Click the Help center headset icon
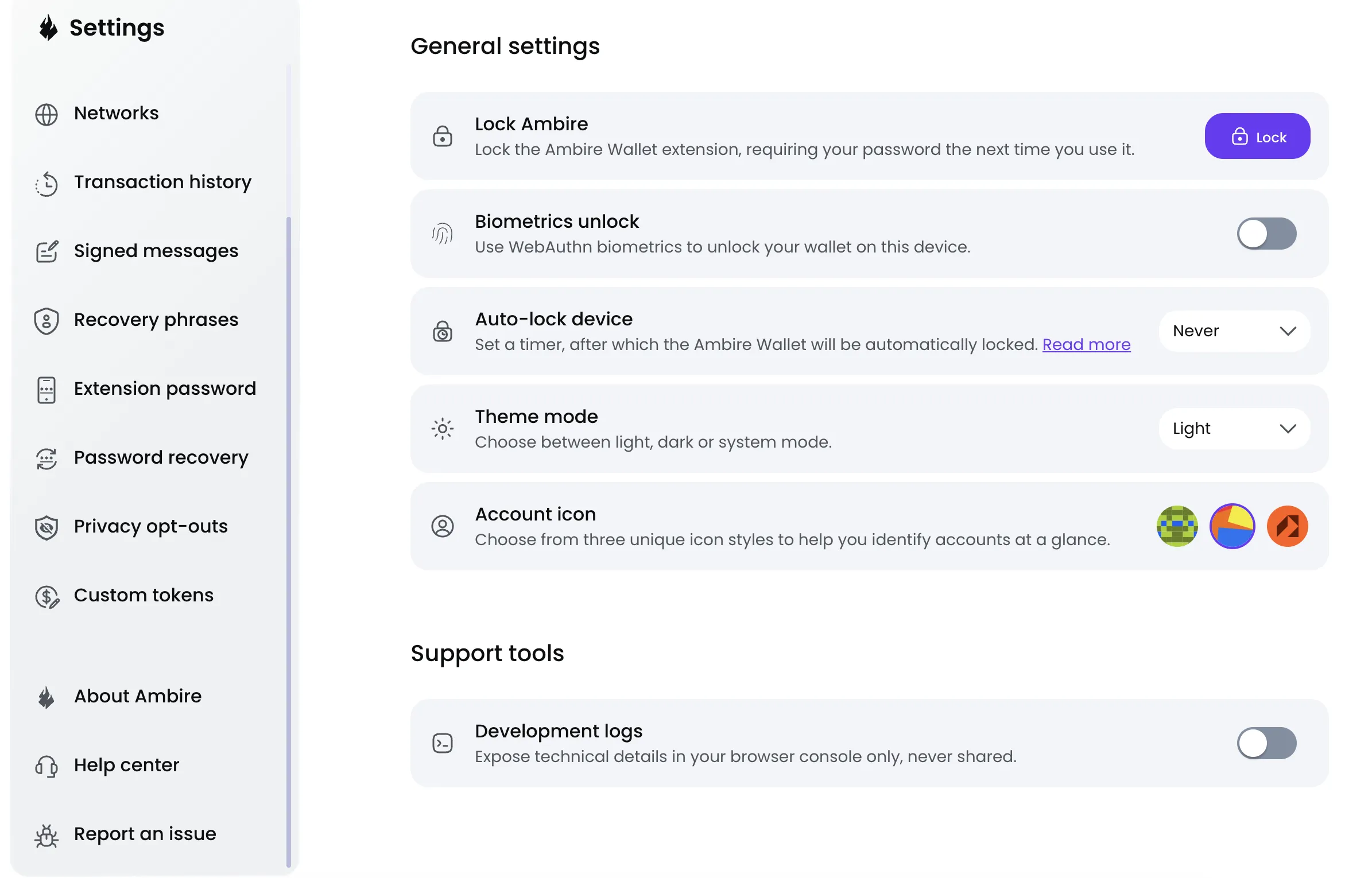 [x=46, y=766]
